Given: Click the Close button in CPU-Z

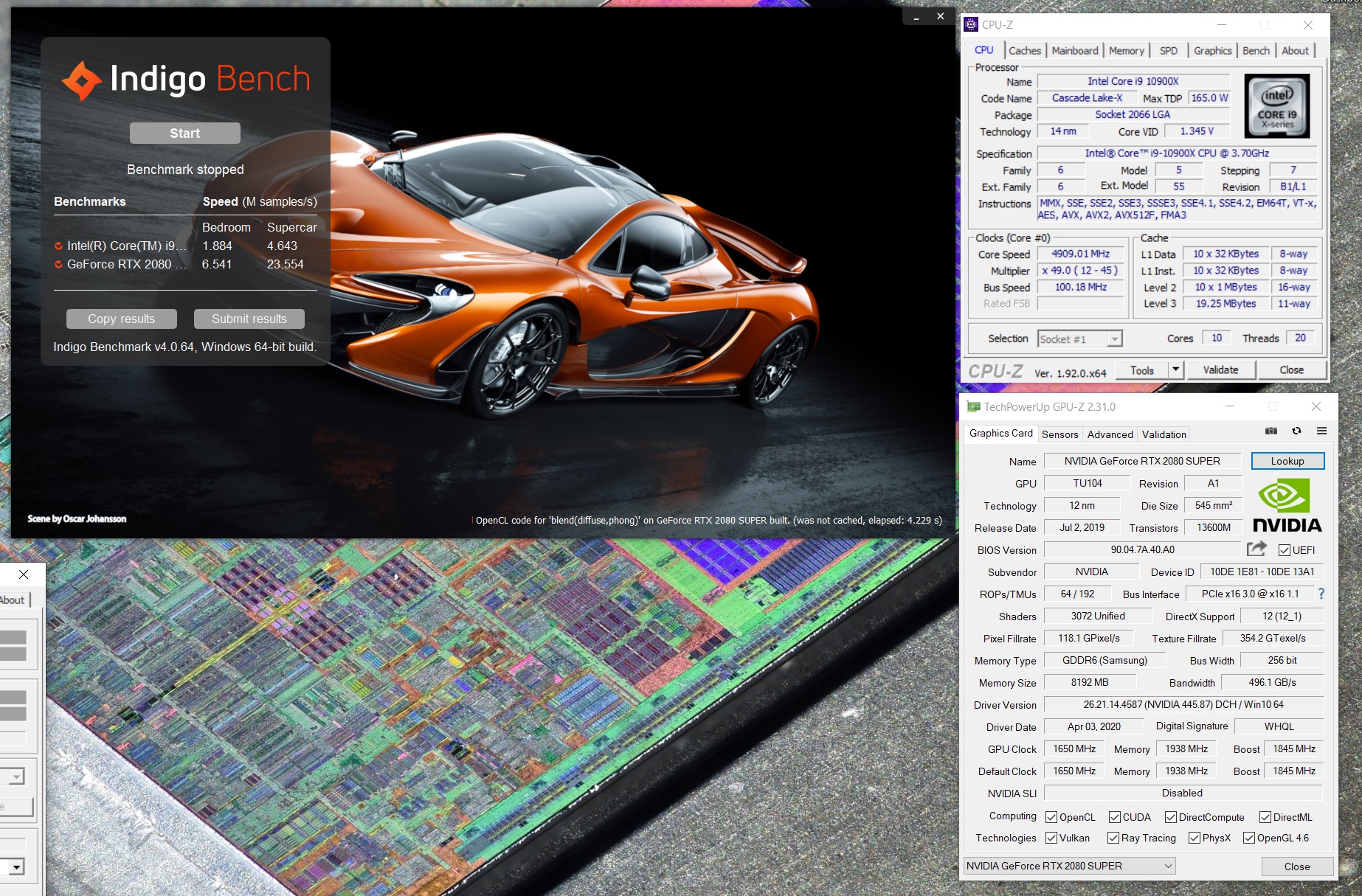Looking at the screenshot, I should coord(1291,370).
